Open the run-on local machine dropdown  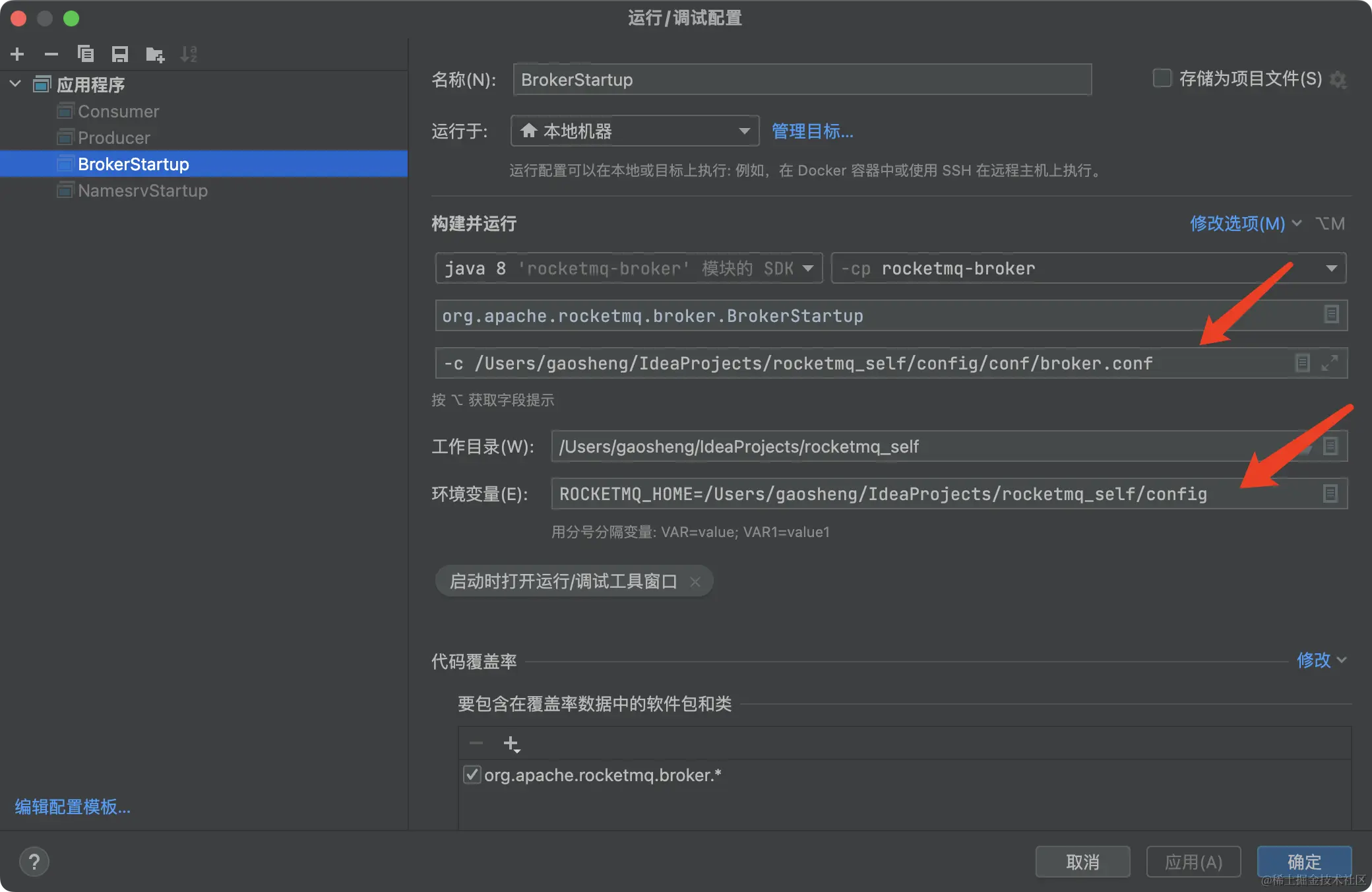pos(635,131)
